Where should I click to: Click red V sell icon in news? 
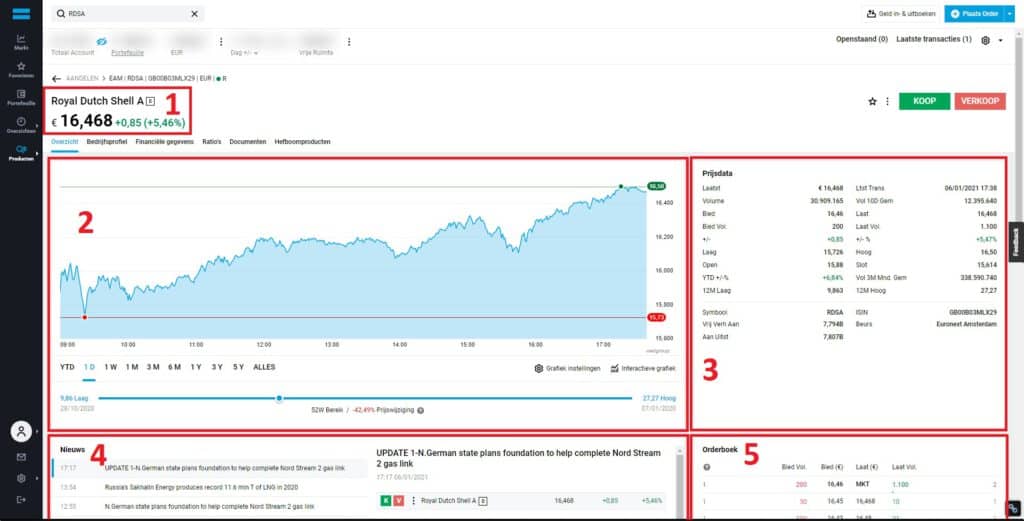point(398,501)
